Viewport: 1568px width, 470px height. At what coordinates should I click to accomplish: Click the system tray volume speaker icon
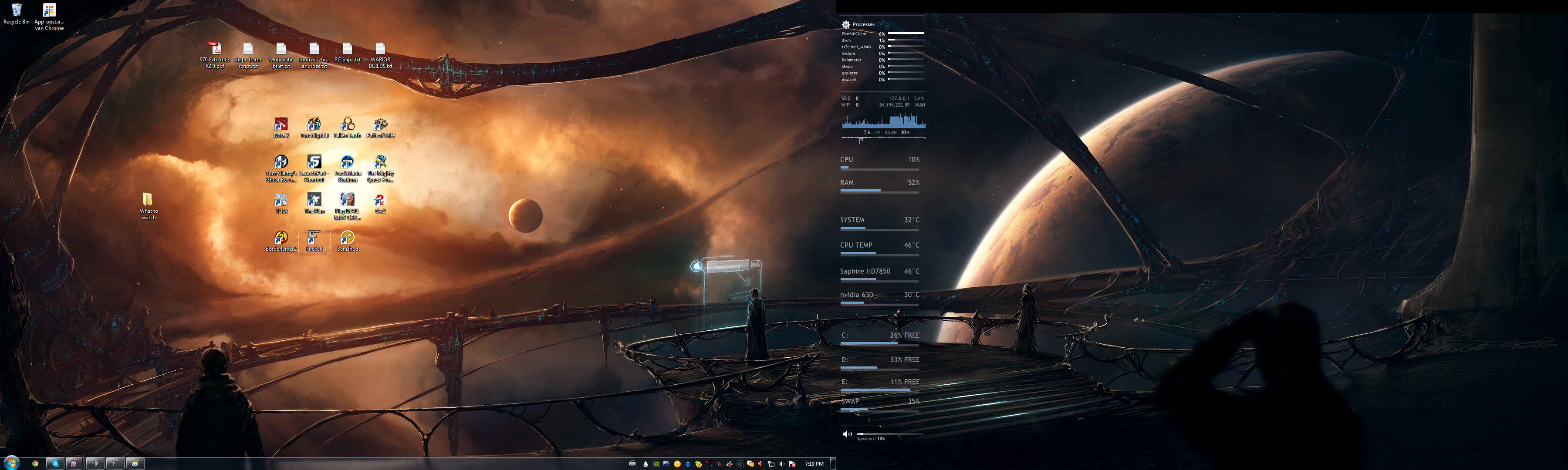[781, 464]
